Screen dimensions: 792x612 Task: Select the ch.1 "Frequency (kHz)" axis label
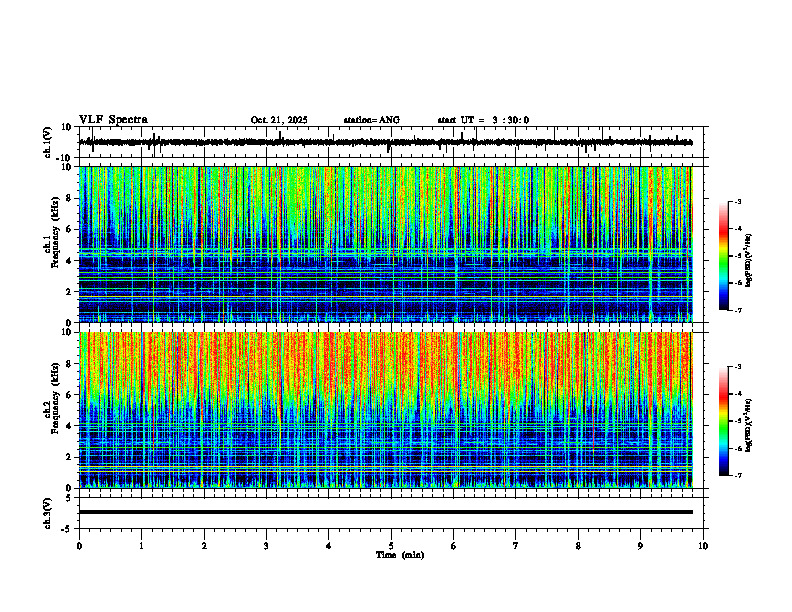point(55,233)
